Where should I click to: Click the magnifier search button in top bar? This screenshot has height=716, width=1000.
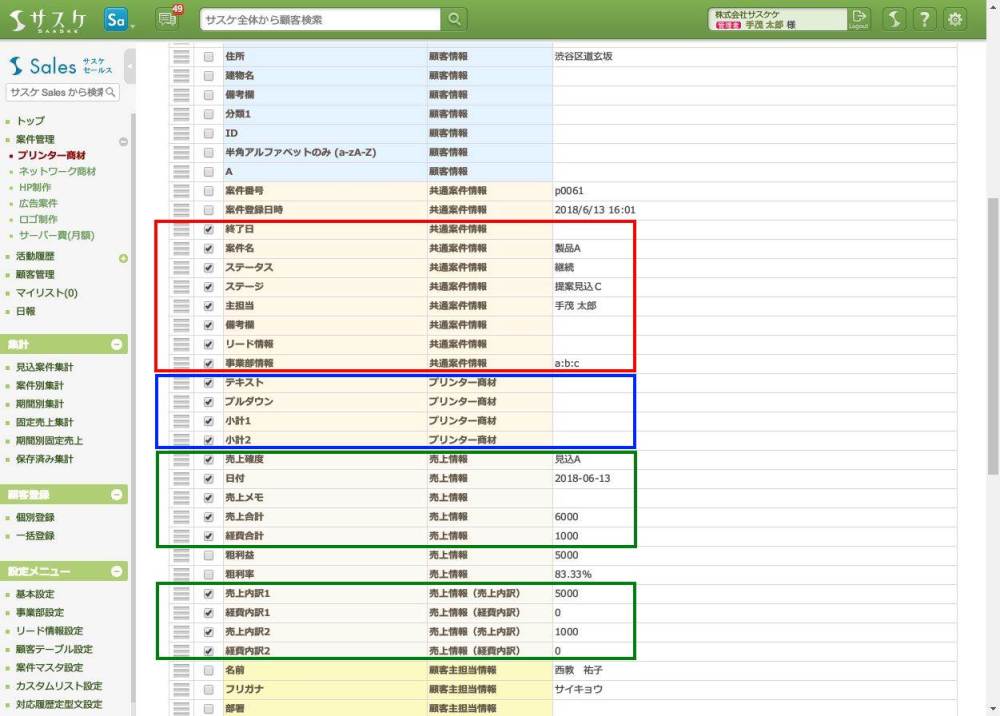pos(454,19)
